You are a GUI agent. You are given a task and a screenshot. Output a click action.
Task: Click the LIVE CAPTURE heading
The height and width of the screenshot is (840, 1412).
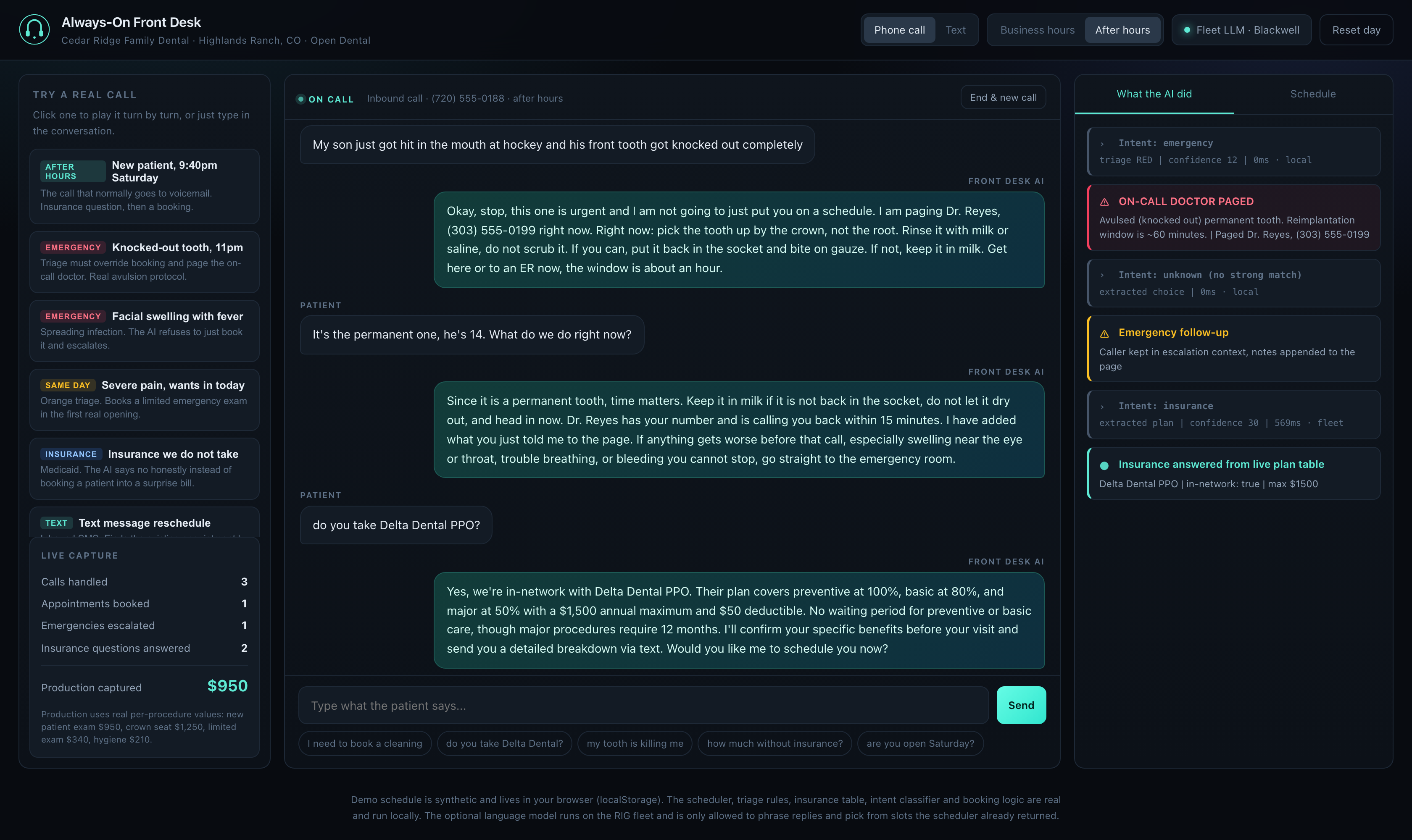pyautogui.click(x=80, y=556)
